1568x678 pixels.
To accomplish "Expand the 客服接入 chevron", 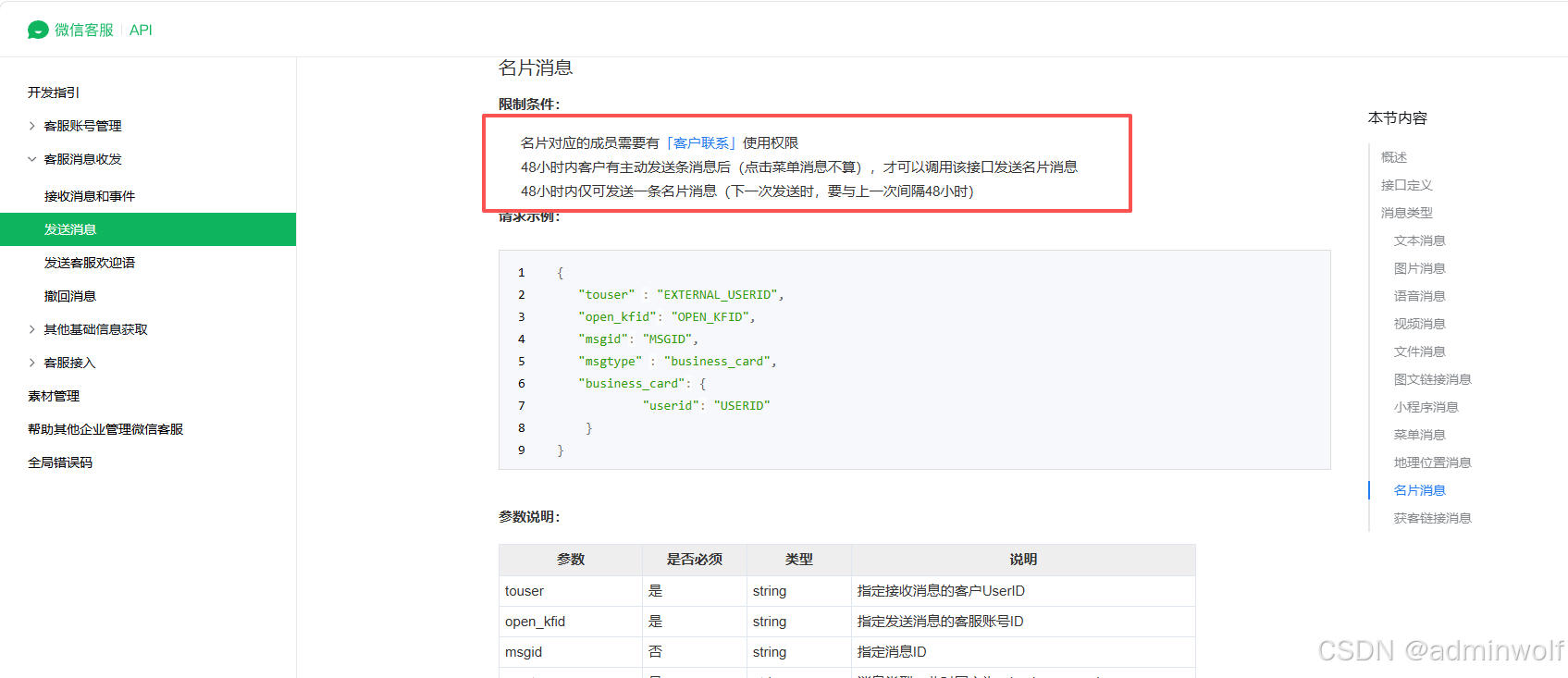I will pos(32,363).
